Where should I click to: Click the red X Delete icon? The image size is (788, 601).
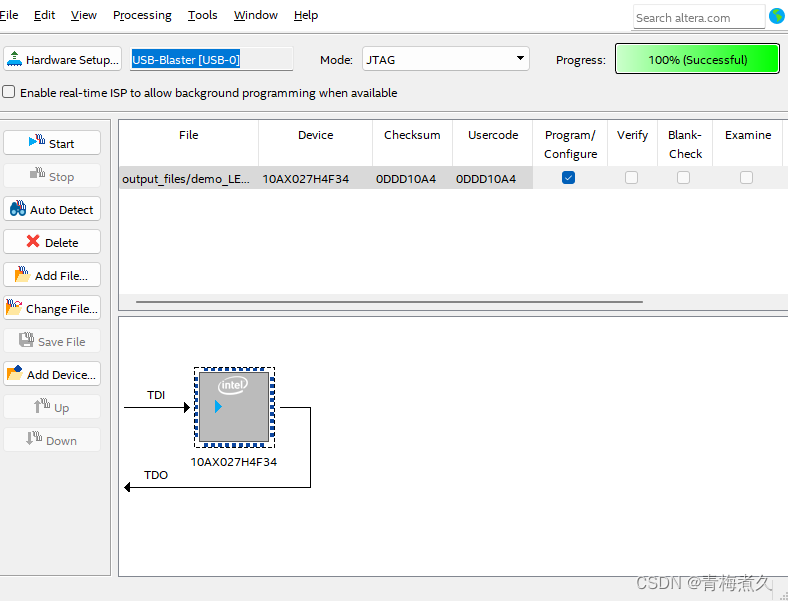33,242
